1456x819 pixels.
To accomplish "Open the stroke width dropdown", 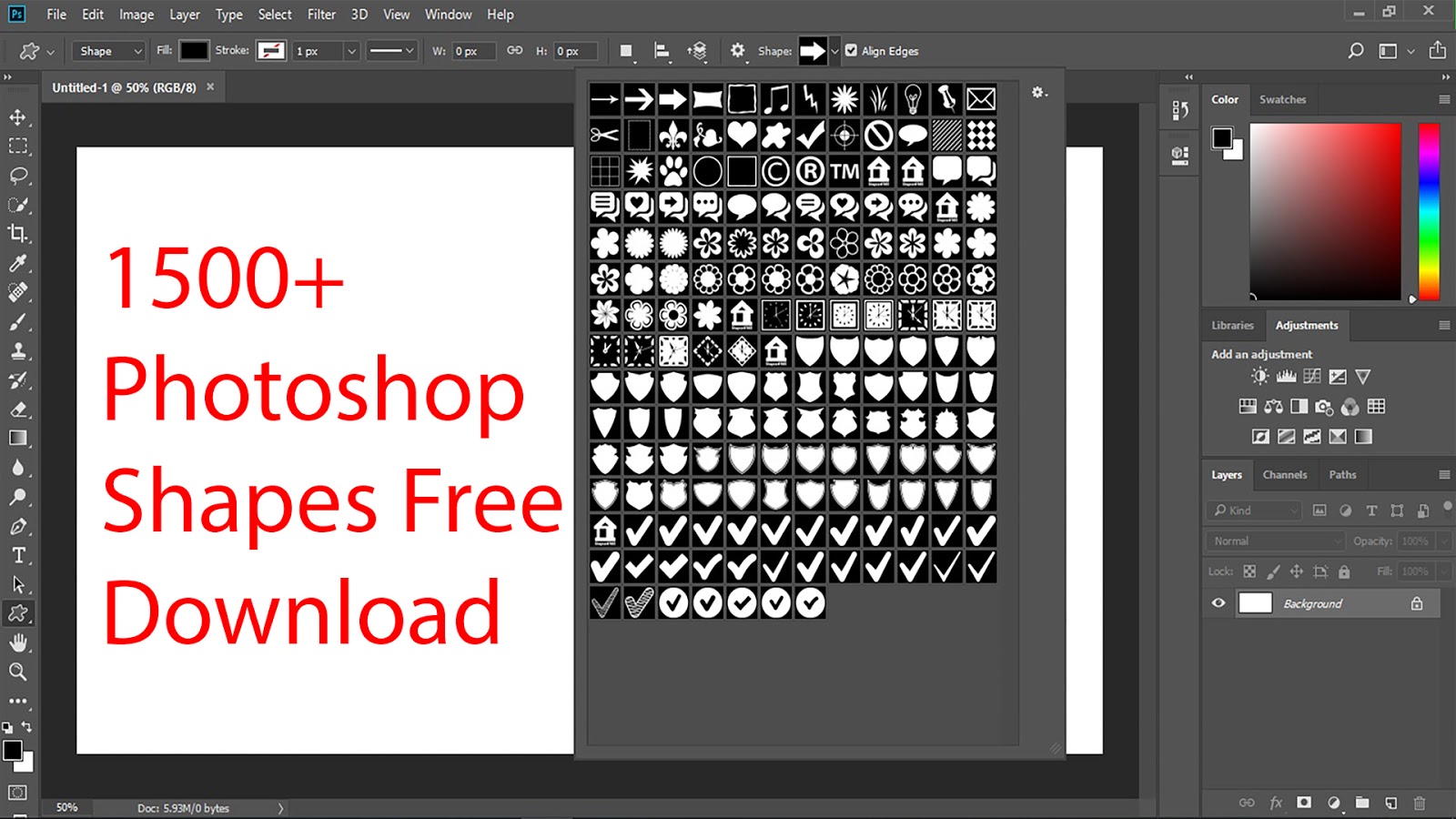I will pos(351,51).
